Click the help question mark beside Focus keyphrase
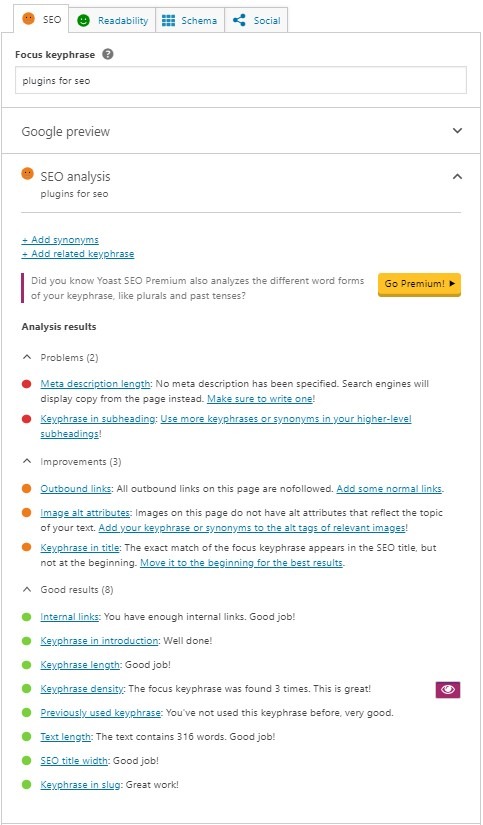 click(x=108, y=54)
